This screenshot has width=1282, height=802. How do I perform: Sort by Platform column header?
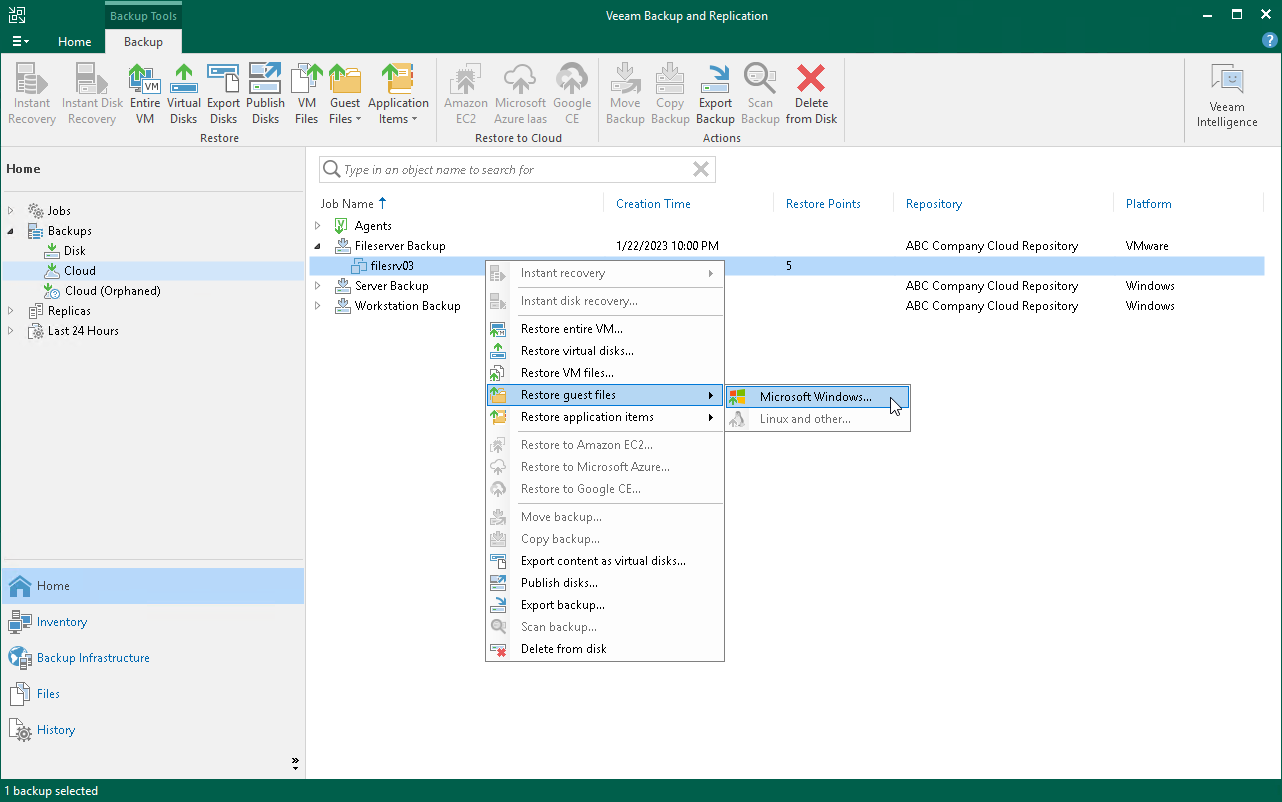[1148, 204]
